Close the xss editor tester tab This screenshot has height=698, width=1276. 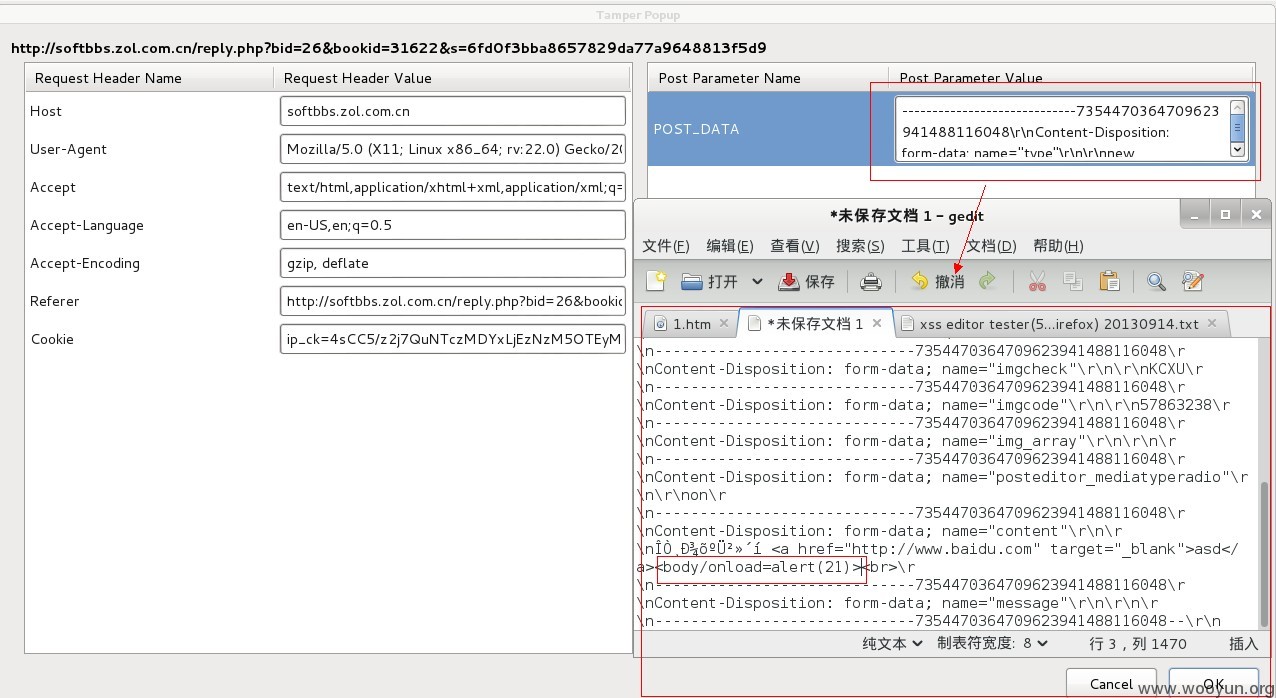(1212, 323)
